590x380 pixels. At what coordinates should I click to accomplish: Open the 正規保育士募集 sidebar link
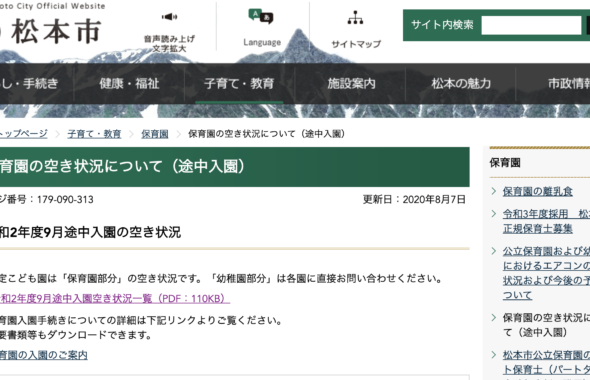(537, 228)
